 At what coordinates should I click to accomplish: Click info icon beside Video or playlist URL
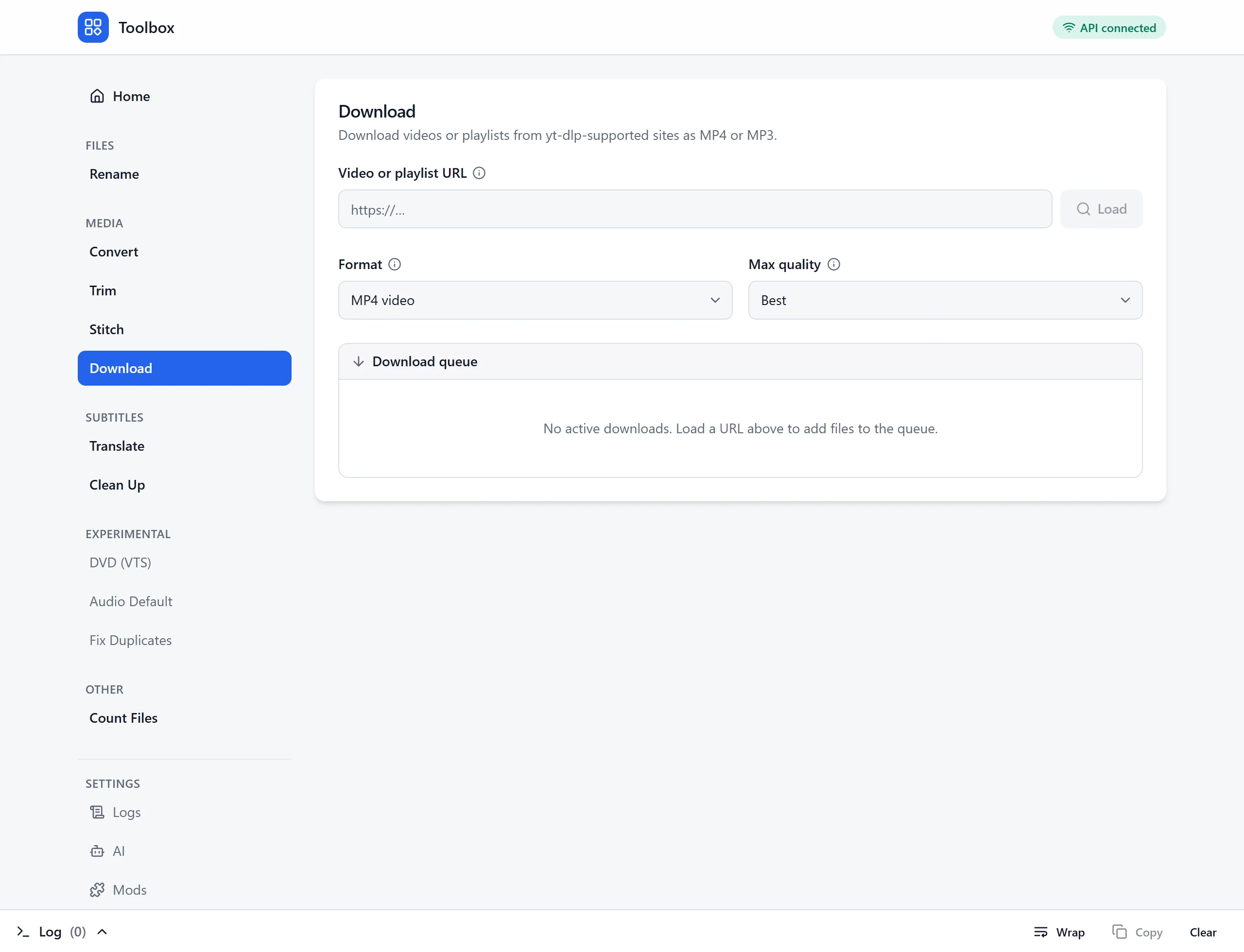click(479, 173)
